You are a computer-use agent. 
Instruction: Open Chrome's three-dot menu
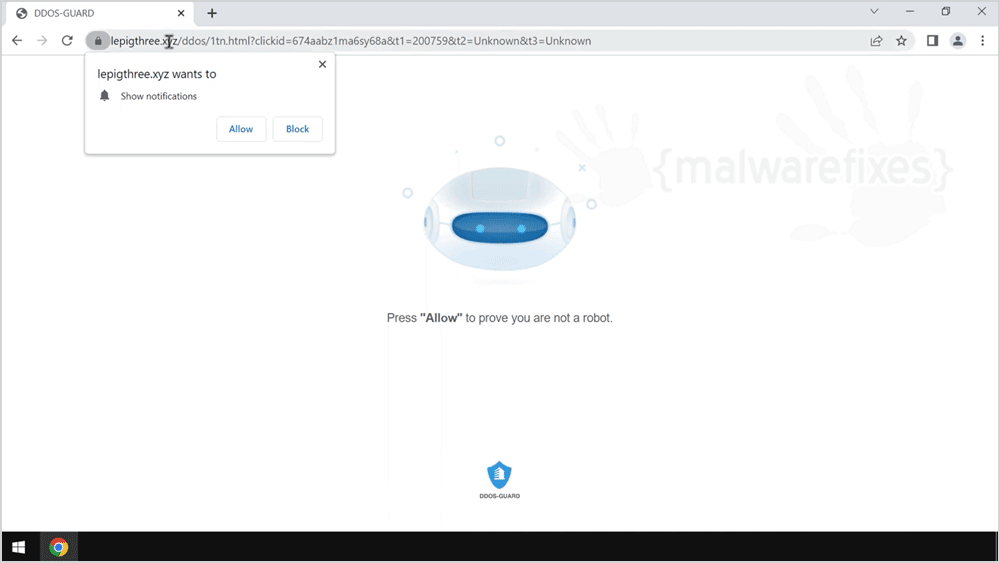pyautogui.click(x=983, y=41)
